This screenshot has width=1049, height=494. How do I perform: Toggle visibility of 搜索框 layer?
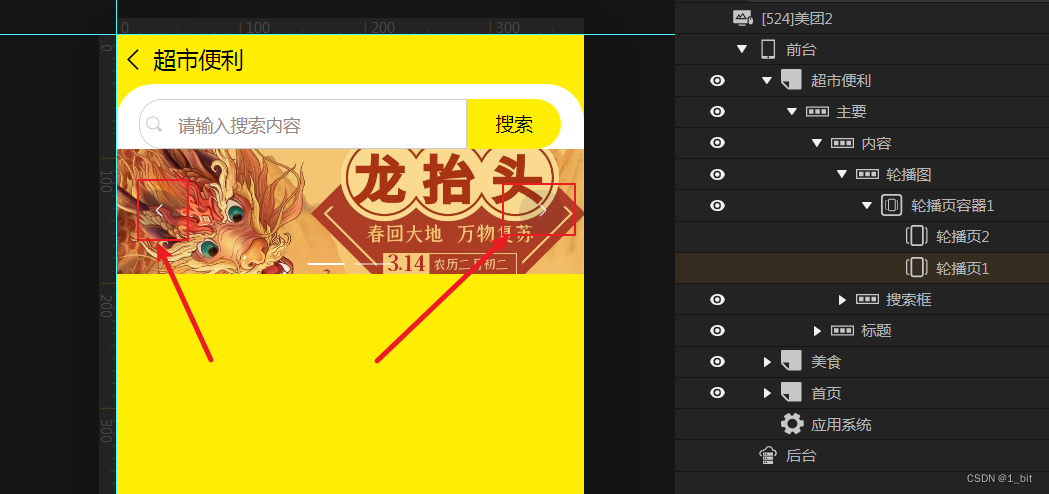pos(717,299)
